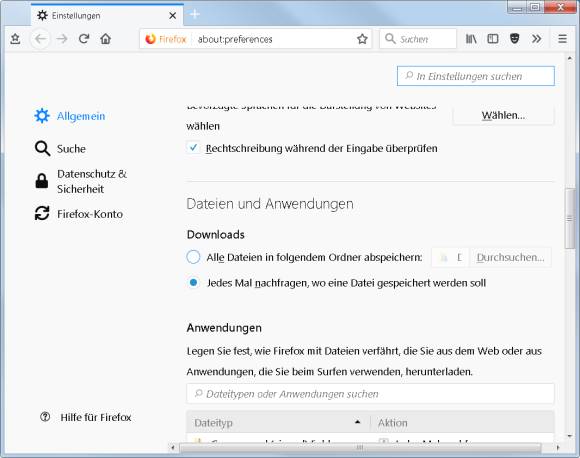Screen dimensions: 580x458
Task: Bookmark page with star icon
Action: pos(362,38)
